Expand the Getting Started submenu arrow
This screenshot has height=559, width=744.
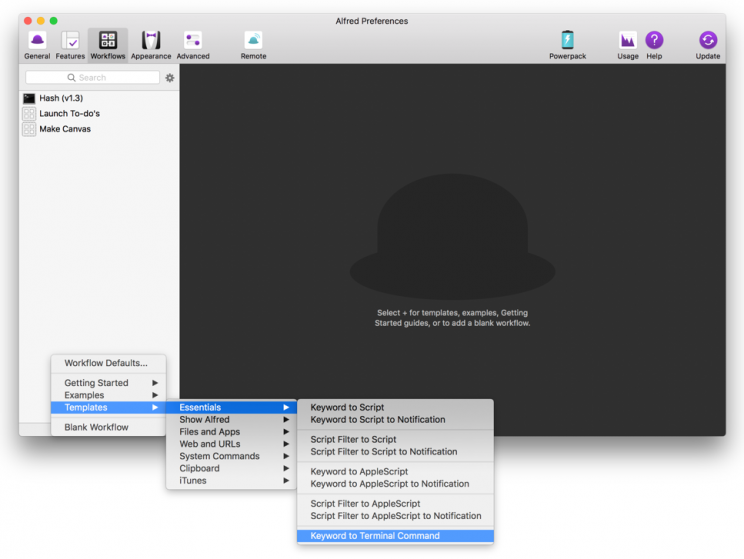[155, 383]
